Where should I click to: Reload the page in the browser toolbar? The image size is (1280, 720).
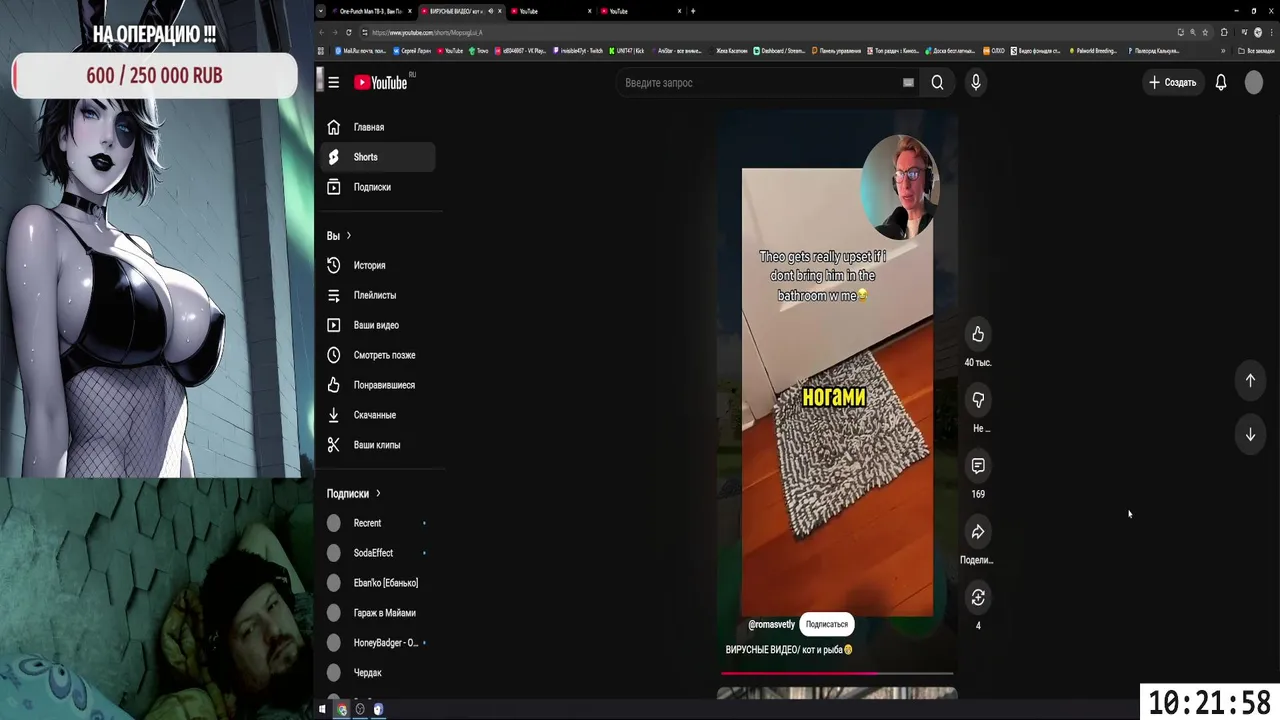click(x=349, y=32)
